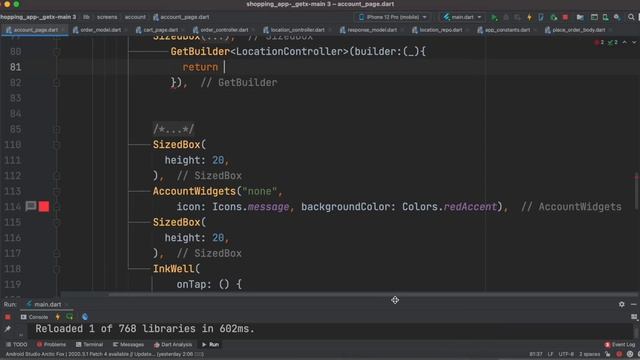This screenshot has width=640, height=360.
Task: Hot reload lightning icon in the Run panel
Action: click(58, 317)
